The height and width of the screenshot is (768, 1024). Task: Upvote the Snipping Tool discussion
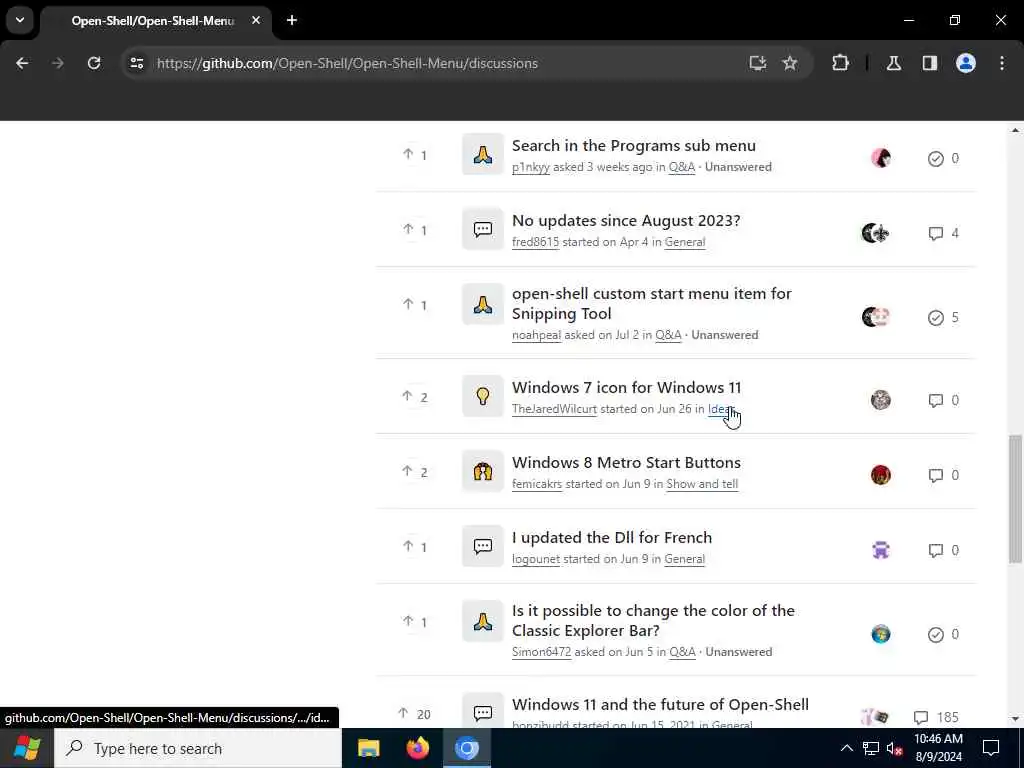(415, 305)
